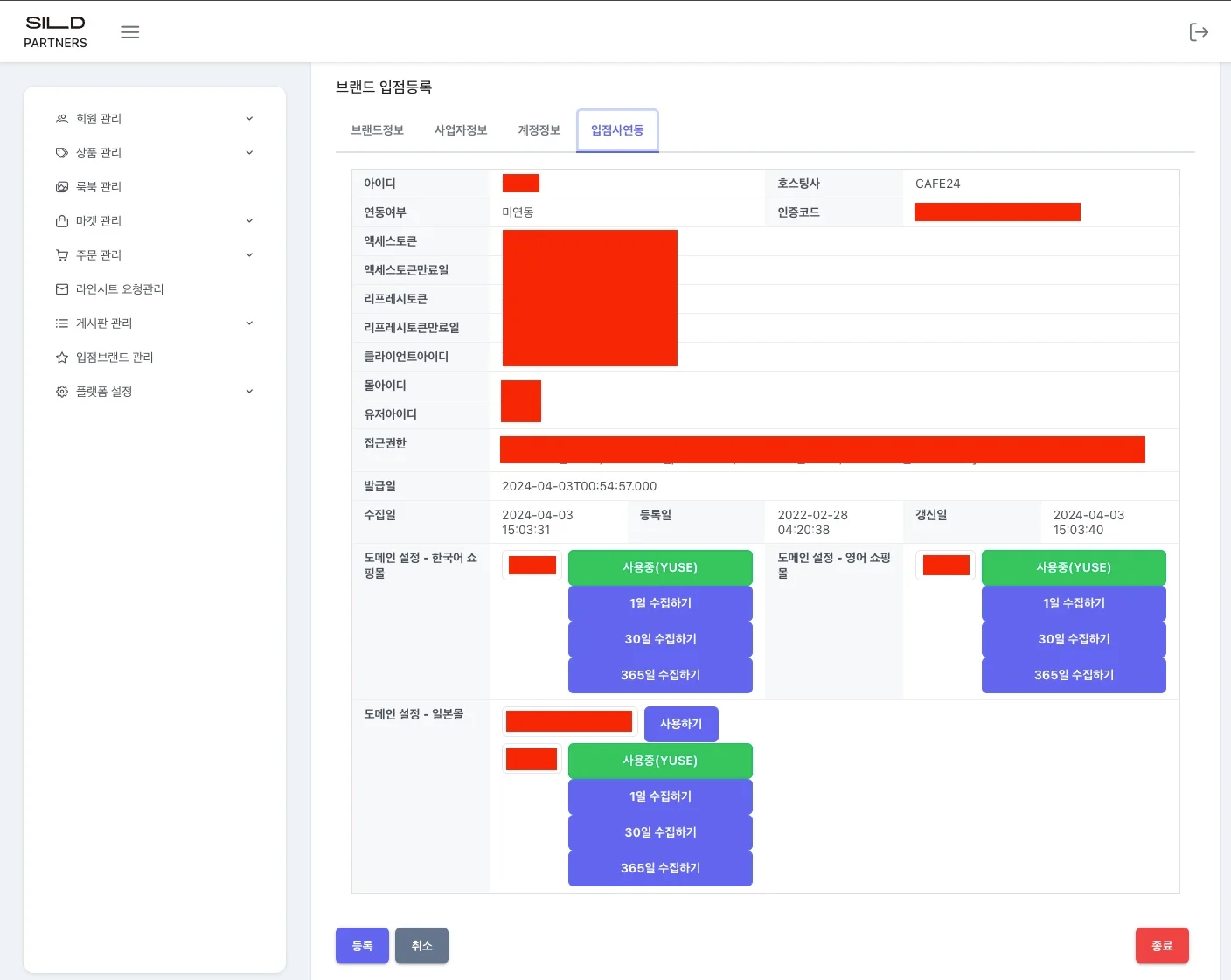This screenshot has width=1231, height=980.
Task: Click the 한국어 쇼핑몰 domain input field
Action: [x=532, y=566]
